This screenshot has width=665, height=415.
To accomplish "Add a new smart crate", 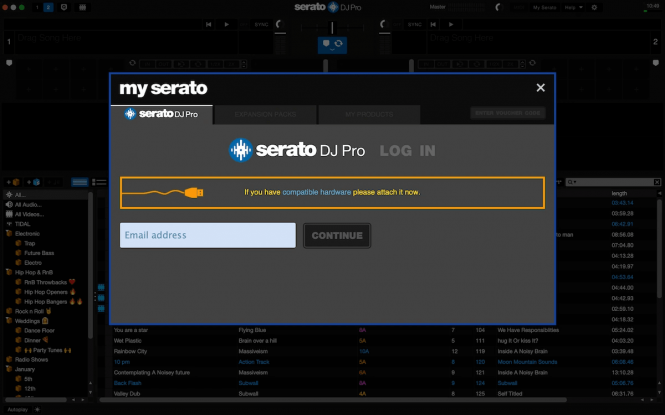I will pyautogui.click(x=34, y=182).
